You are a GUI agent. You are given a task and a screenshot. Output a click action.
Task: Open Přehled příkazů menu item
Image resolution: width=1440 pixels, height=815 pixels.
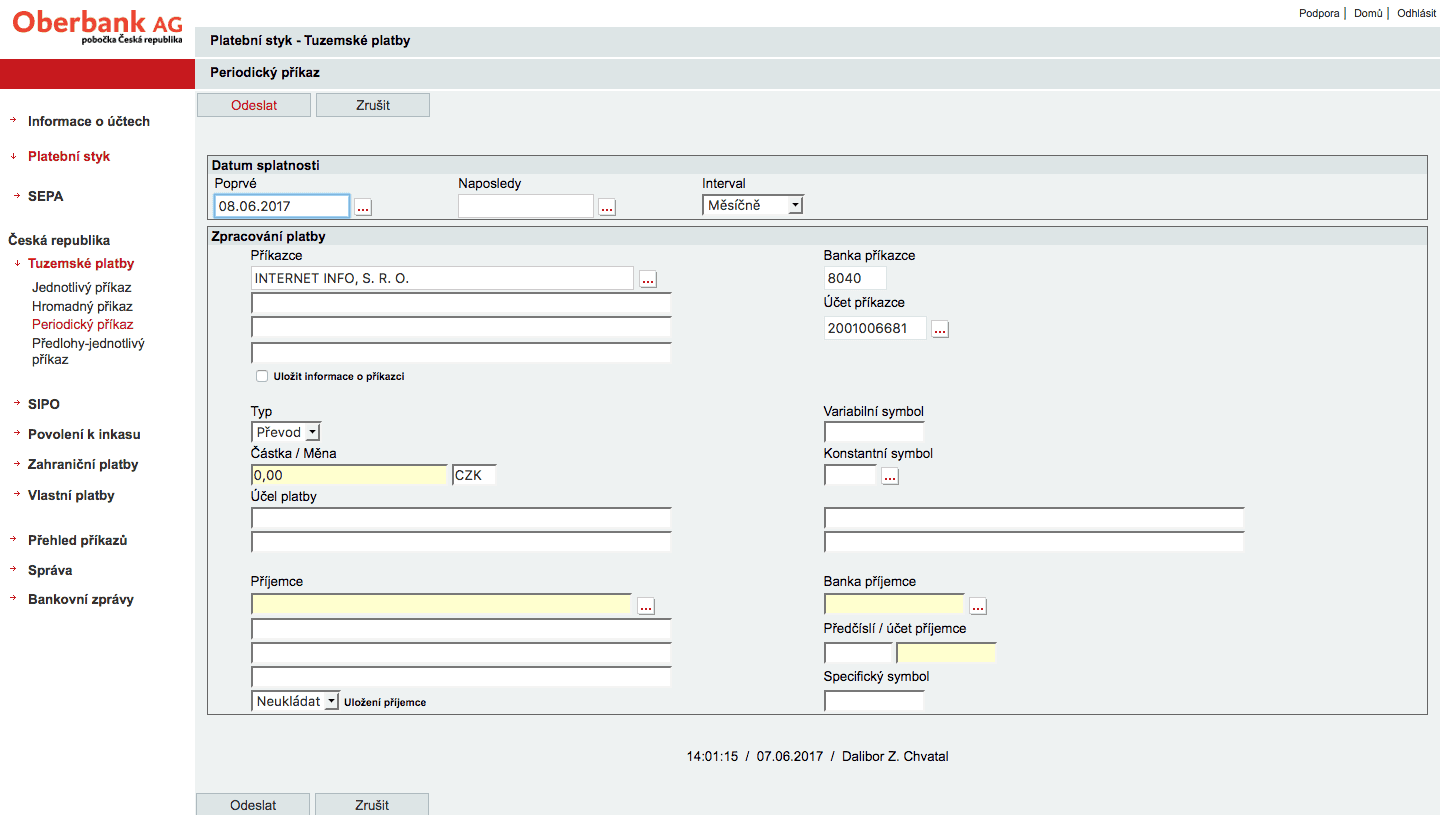click(x=77, y=540)
